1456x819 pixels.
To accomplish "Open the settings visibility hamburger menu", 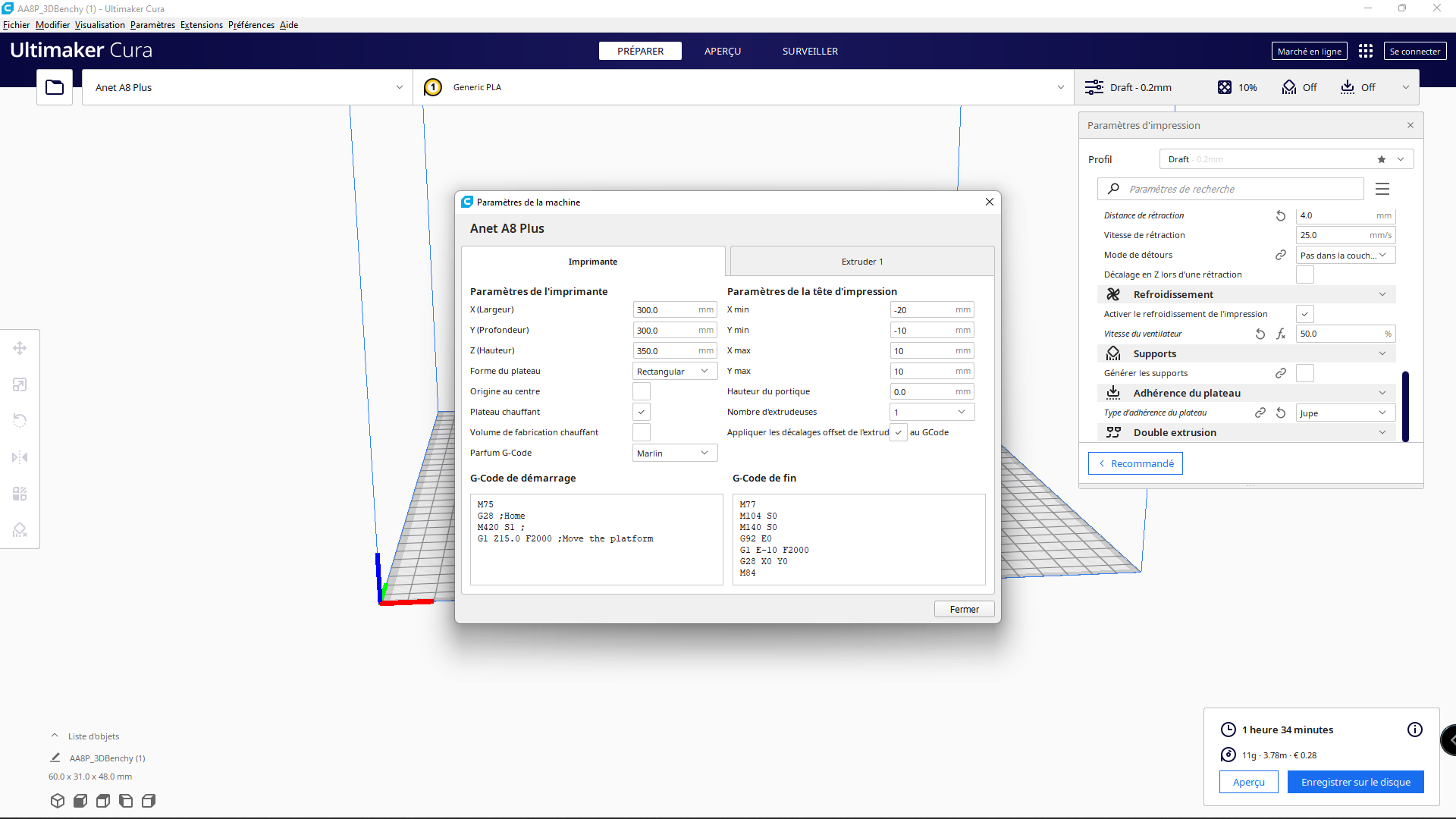I will pyautogui.click(x=1382, y=189).
